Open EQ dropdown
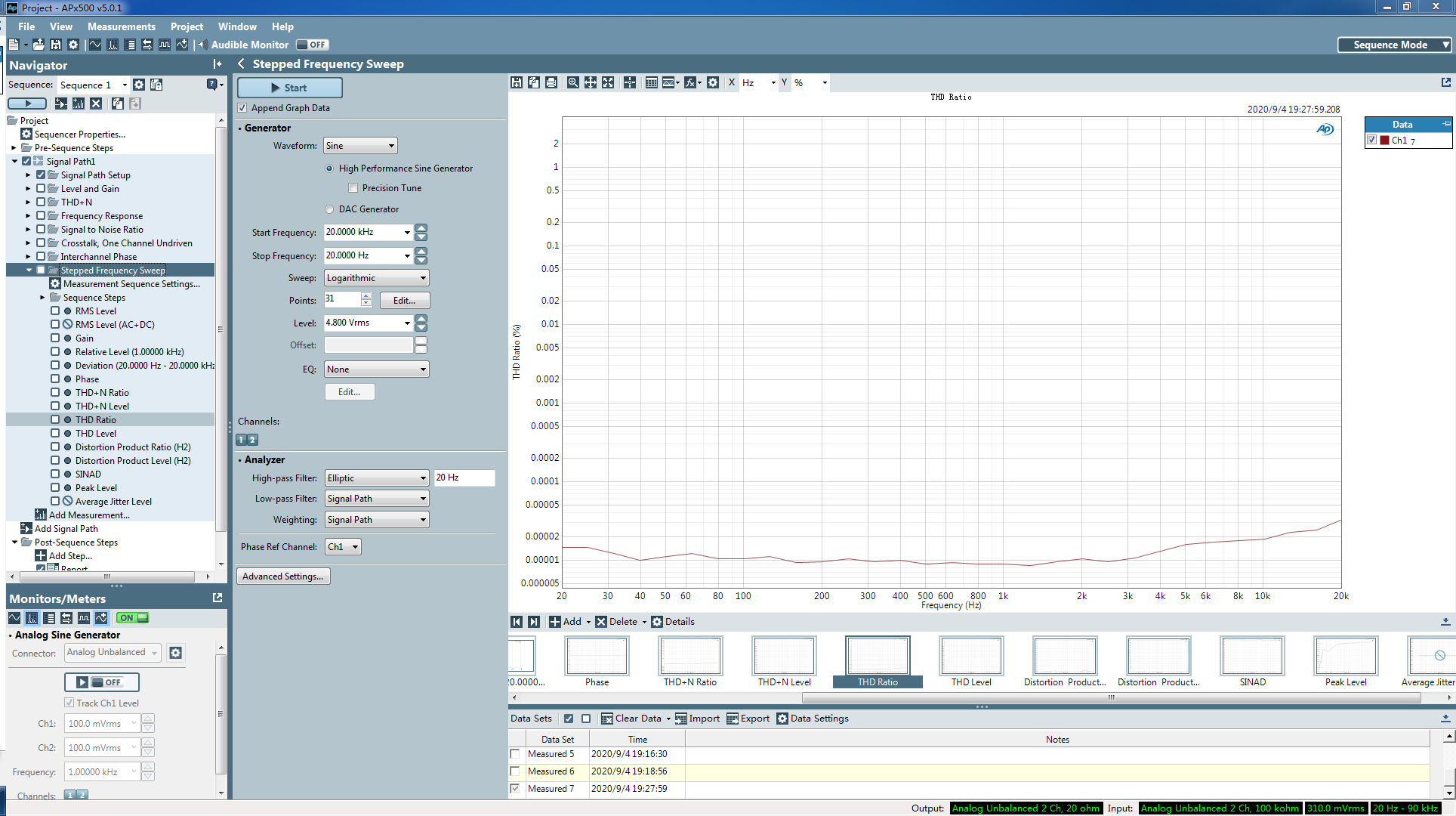This screenshot has height=816, width=1456. tap(377, 369)
